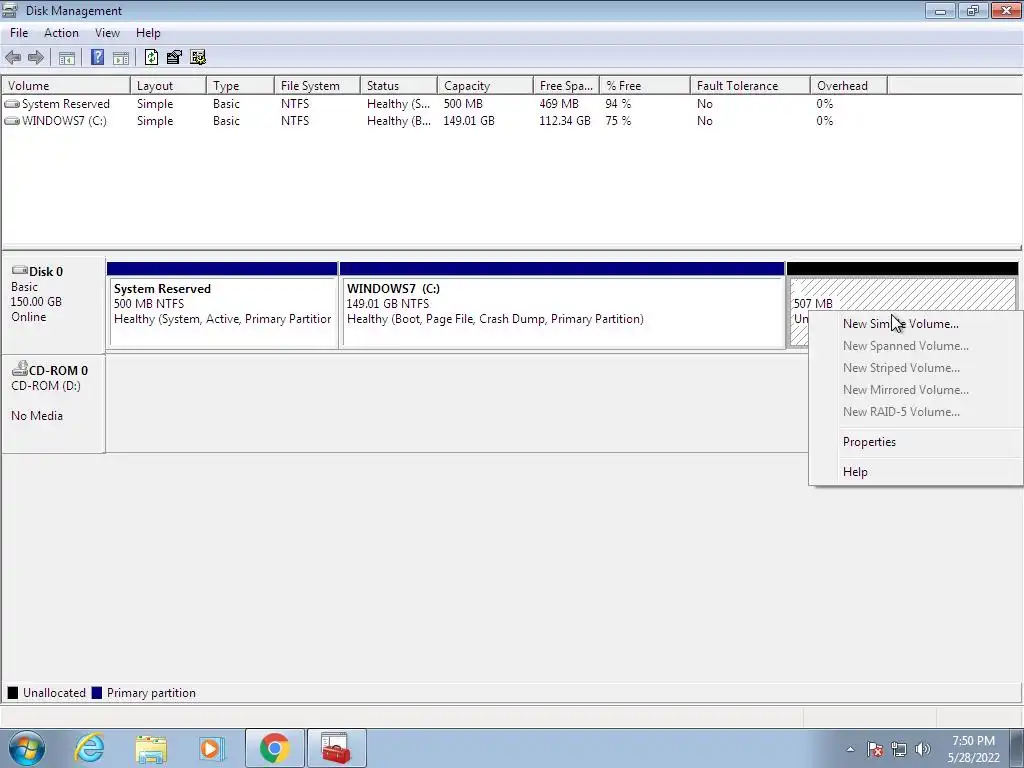
Task: Select the CD-ROM 0 drive icon
Action: (x=20, y=369)
